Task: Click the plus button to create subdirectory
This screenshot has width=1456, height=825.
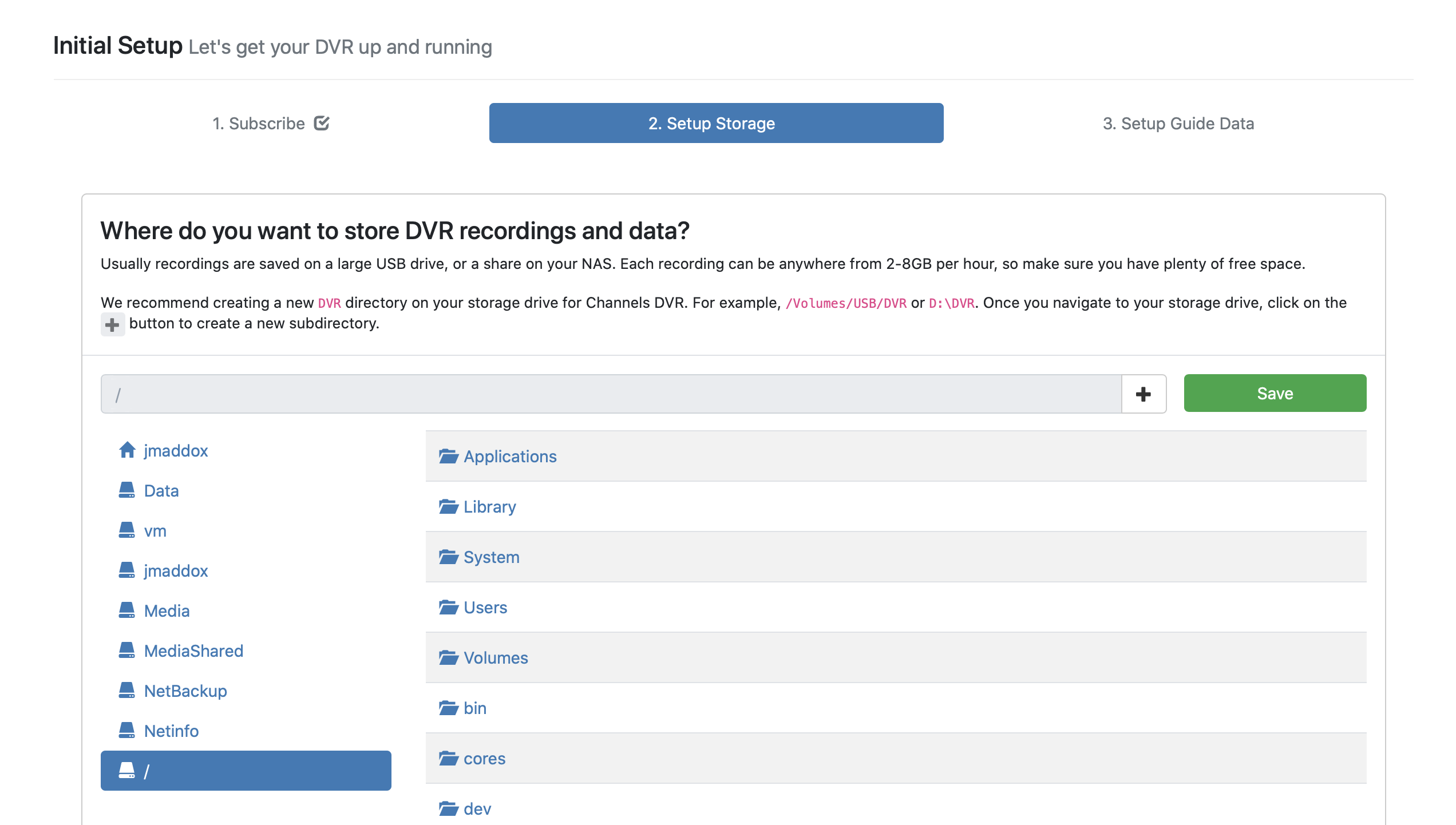Action: pos(1144,394)
